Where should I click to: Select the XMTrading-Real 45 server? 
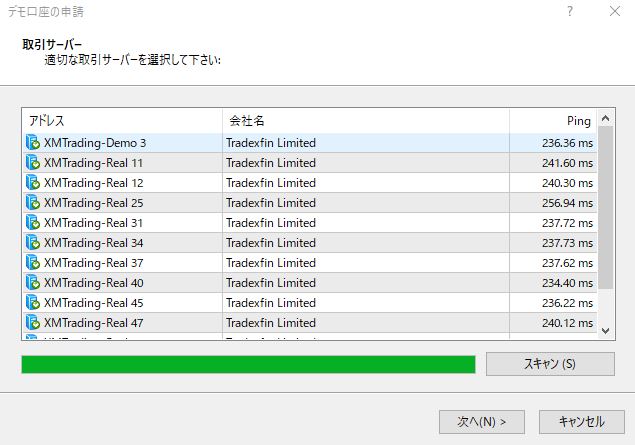(x=310, y=303)
